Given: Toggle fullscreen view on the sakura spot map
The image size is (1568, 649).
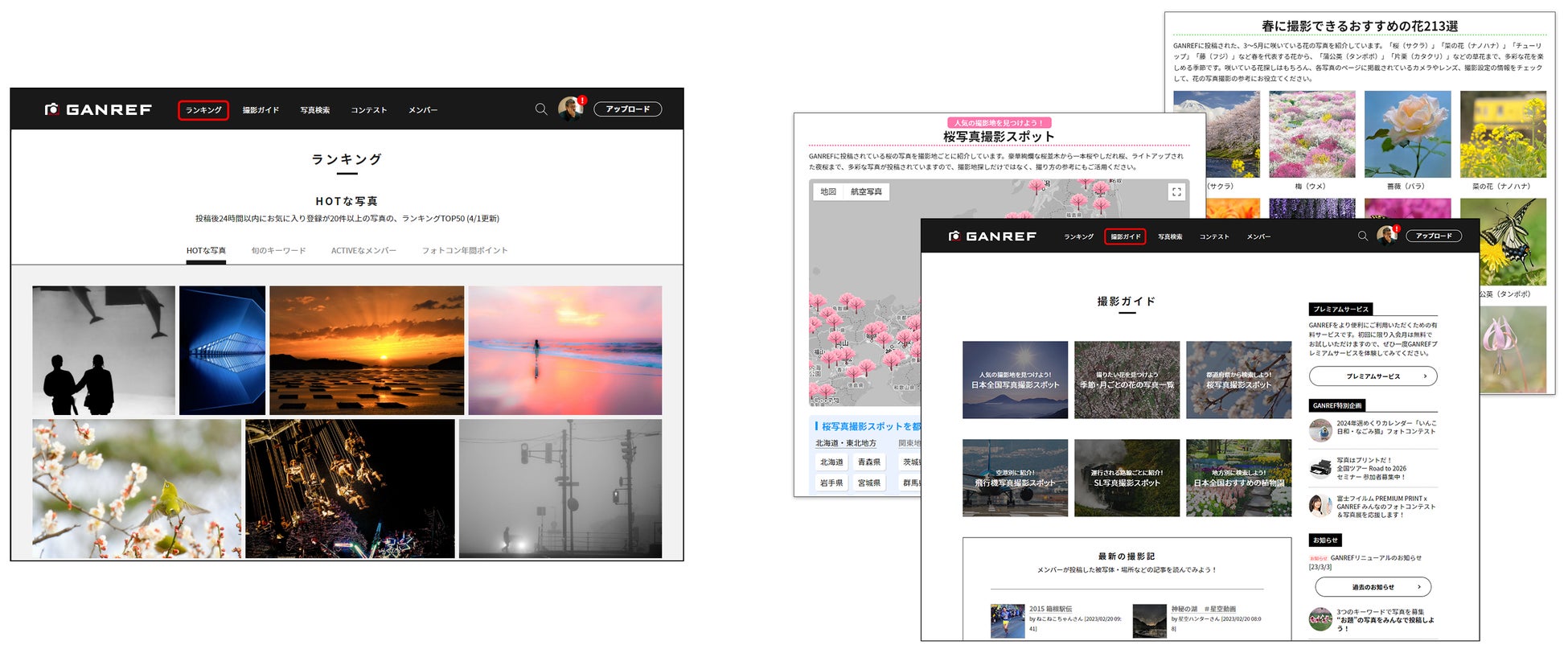Looking at the screenshot, I should coord(1176,191).
